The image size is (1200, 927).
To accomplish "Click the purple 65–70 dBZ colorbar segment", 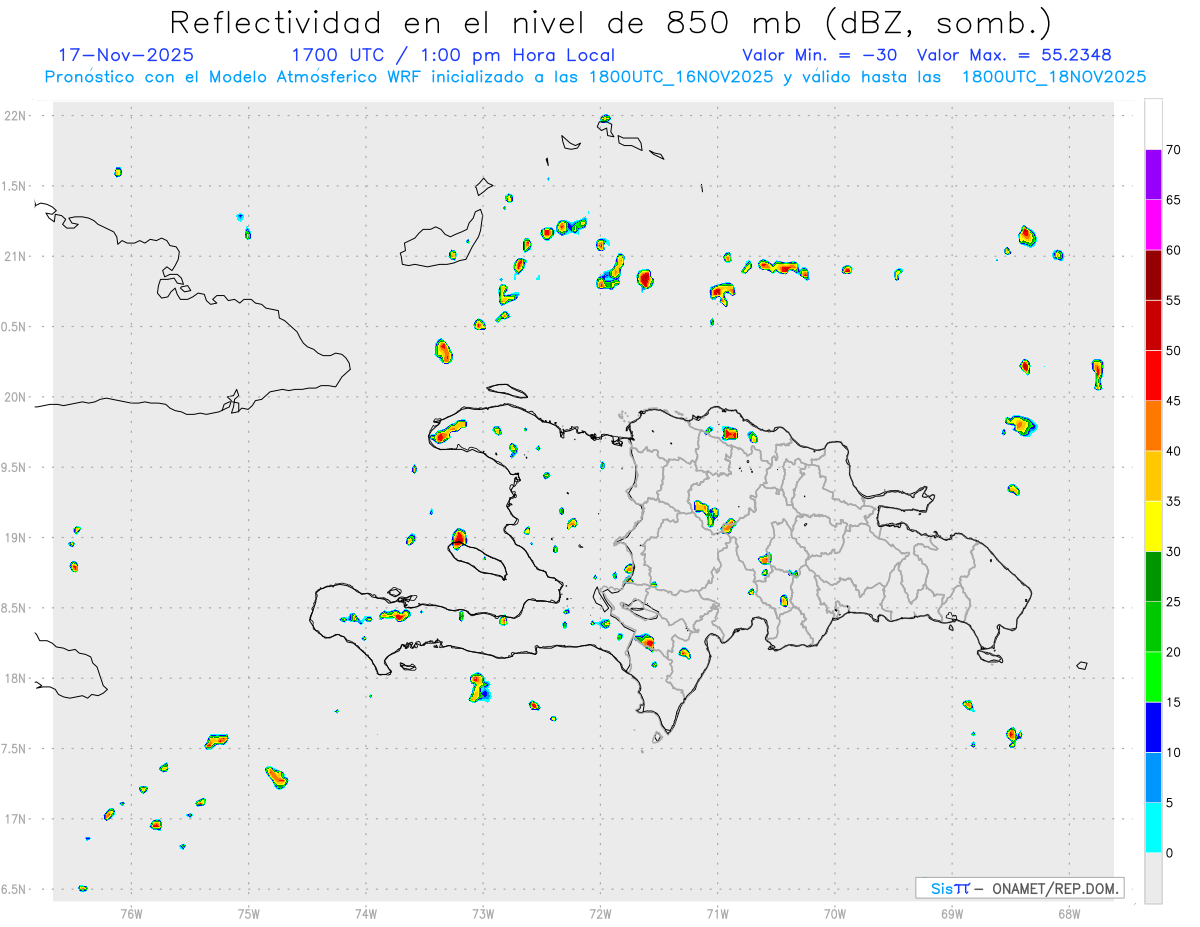I will point(1153,175).
